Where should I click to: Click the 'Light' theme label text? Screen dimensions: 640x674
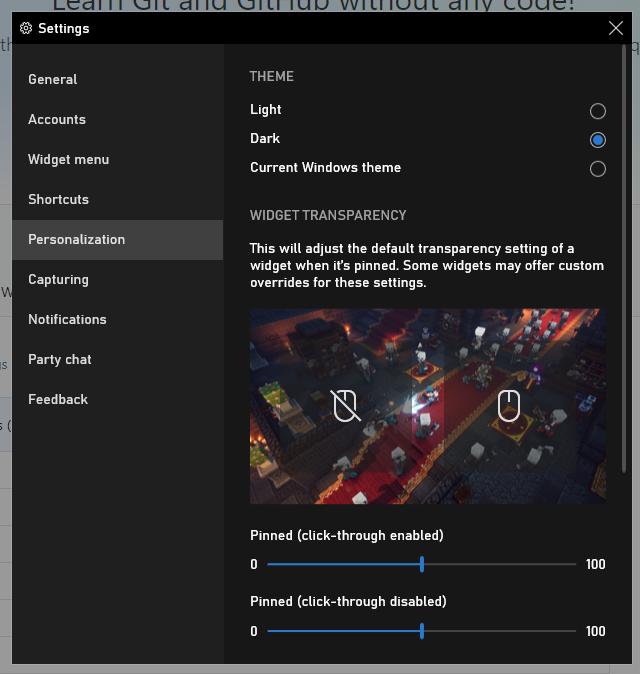pos(266,110)
